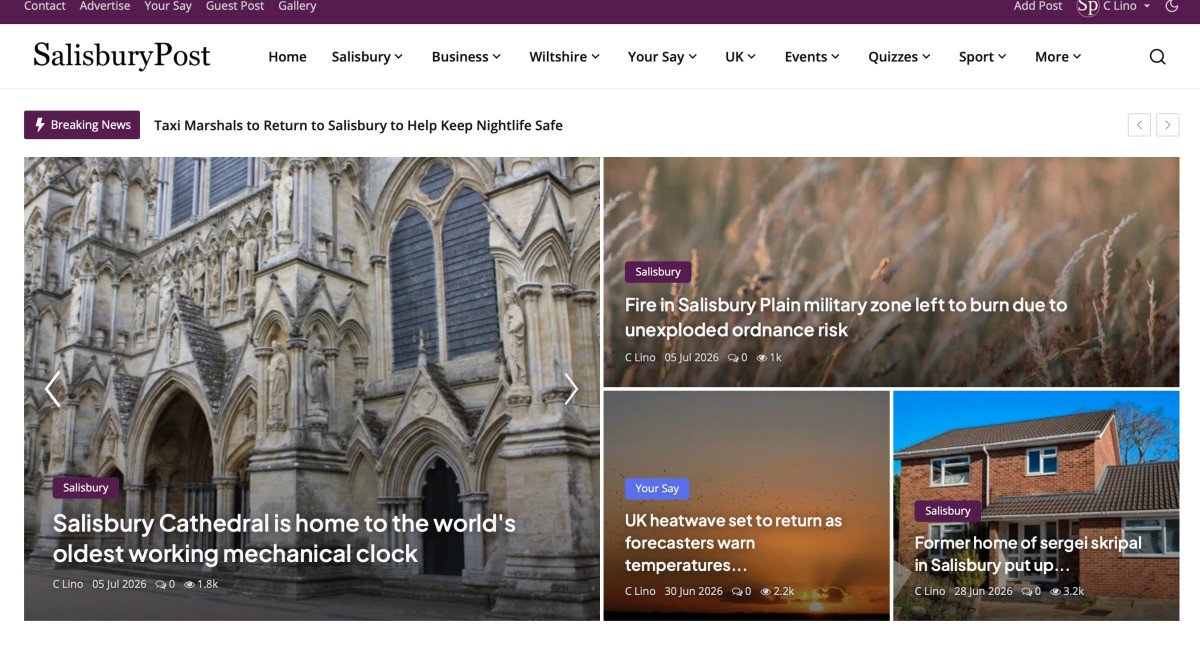Click Salisbury tag on Skripal article

(x=948, y=511)
